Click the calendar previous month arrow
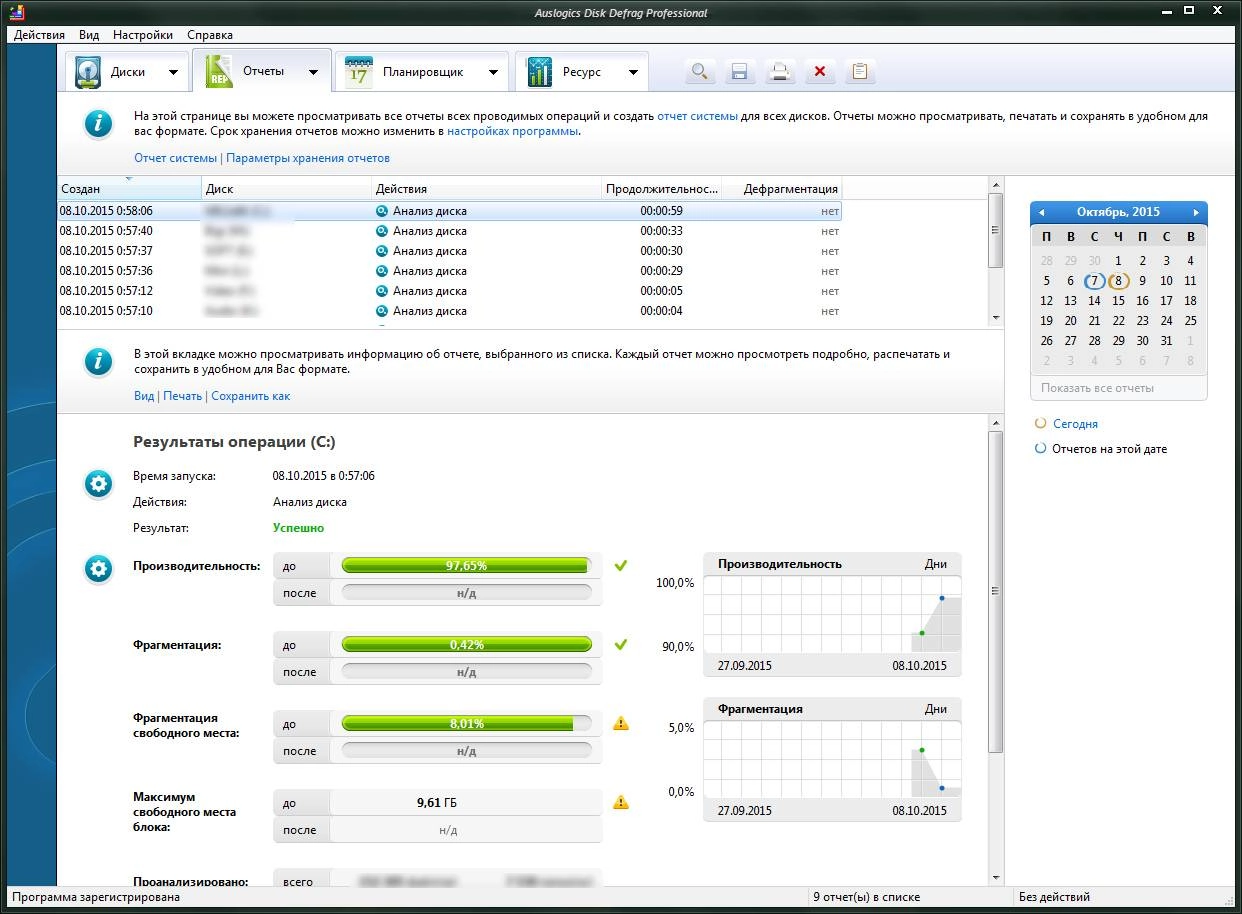This screenshot has height=914, width=1242. (x=1041, y=212)
